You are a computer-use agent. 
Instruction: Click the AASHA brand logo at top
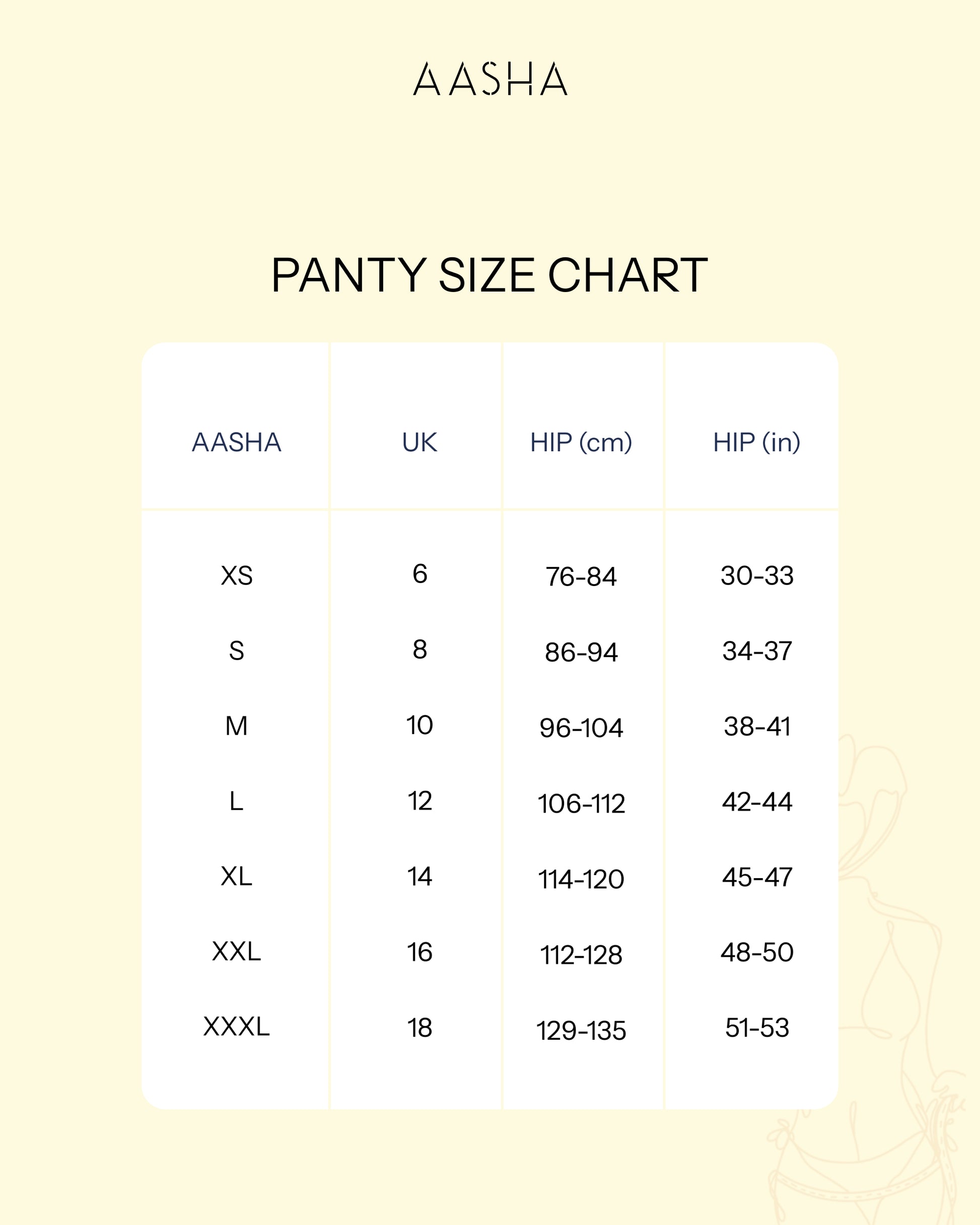tap(490, 79)
